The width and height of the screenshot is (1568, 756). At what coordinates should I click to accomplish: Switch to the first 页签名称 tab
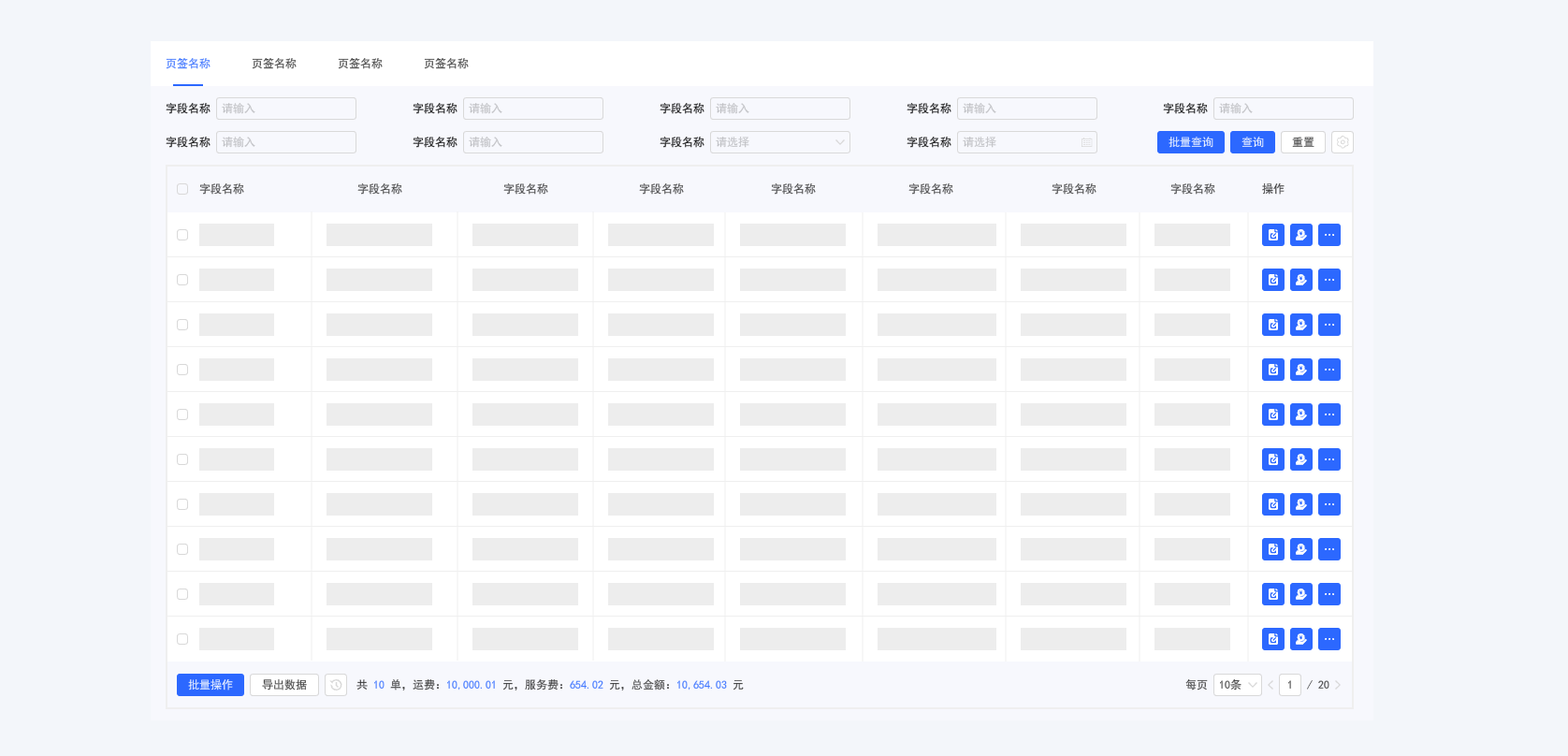click(x=188, y=64)
